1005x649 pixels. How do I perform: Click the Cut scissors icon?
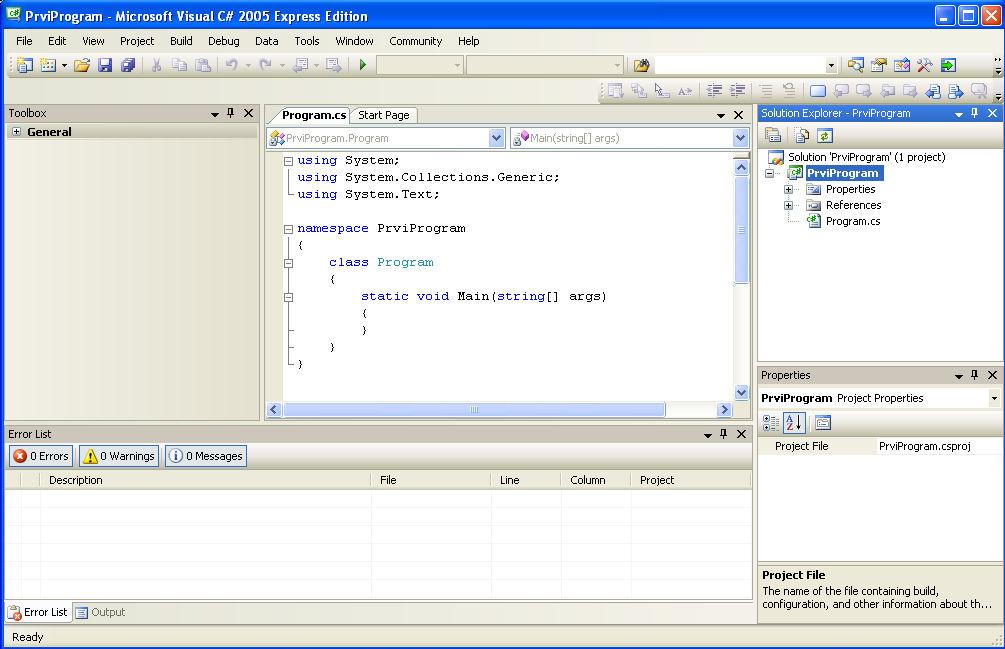tap(156, 65)
